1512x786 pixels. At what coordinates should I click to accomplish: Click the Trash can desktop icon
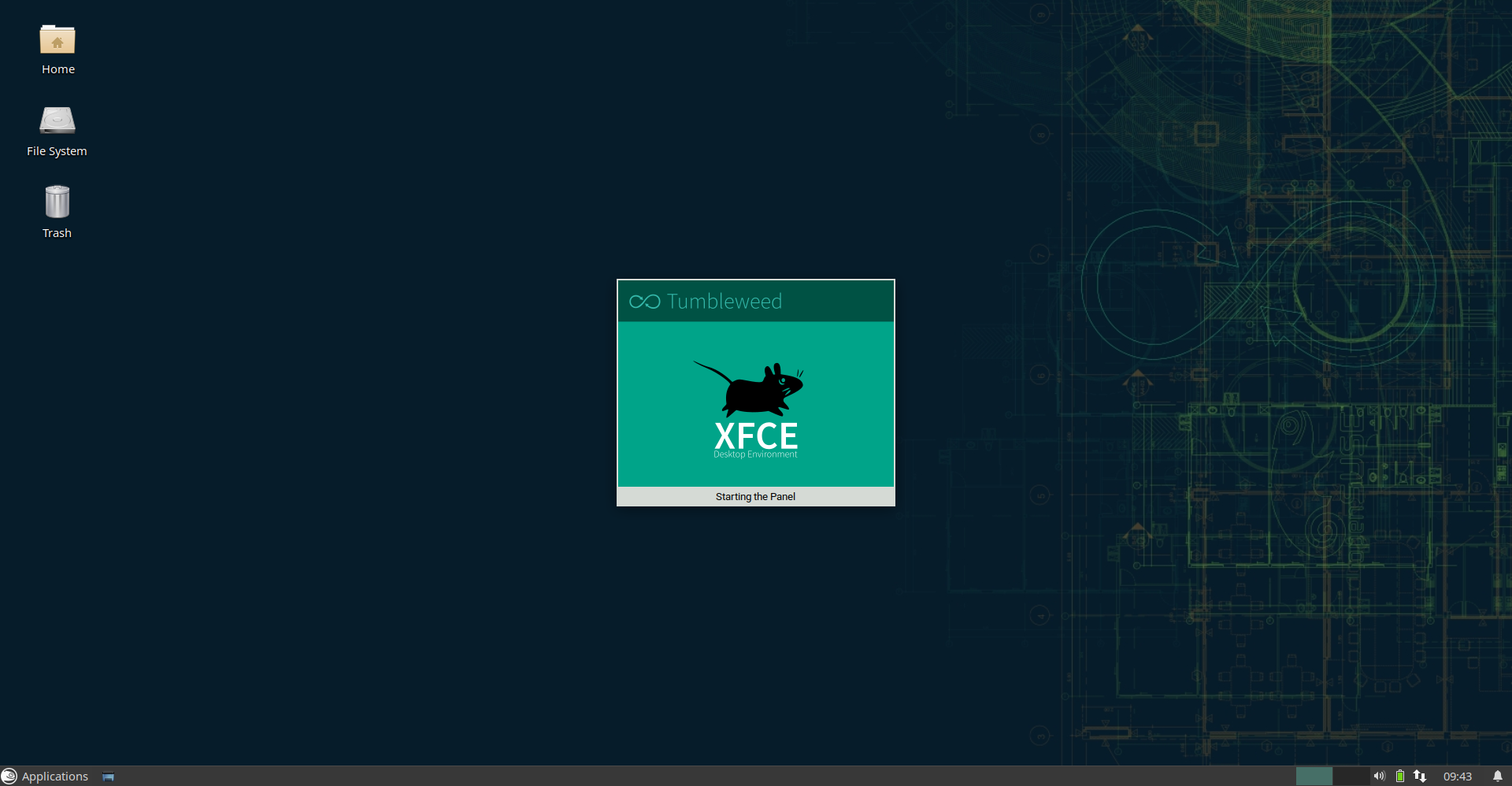click(x=57, y=202)
